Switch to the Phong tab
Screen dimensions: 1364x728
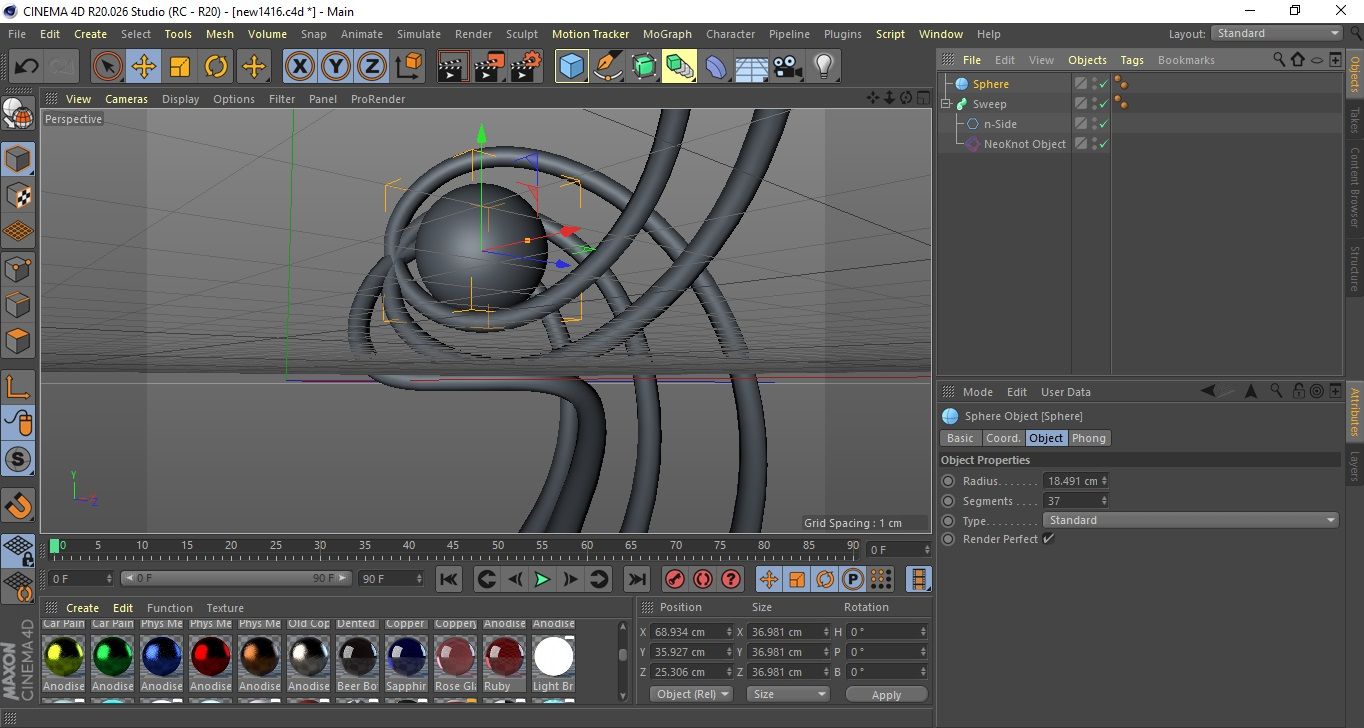click(1089, 438)
